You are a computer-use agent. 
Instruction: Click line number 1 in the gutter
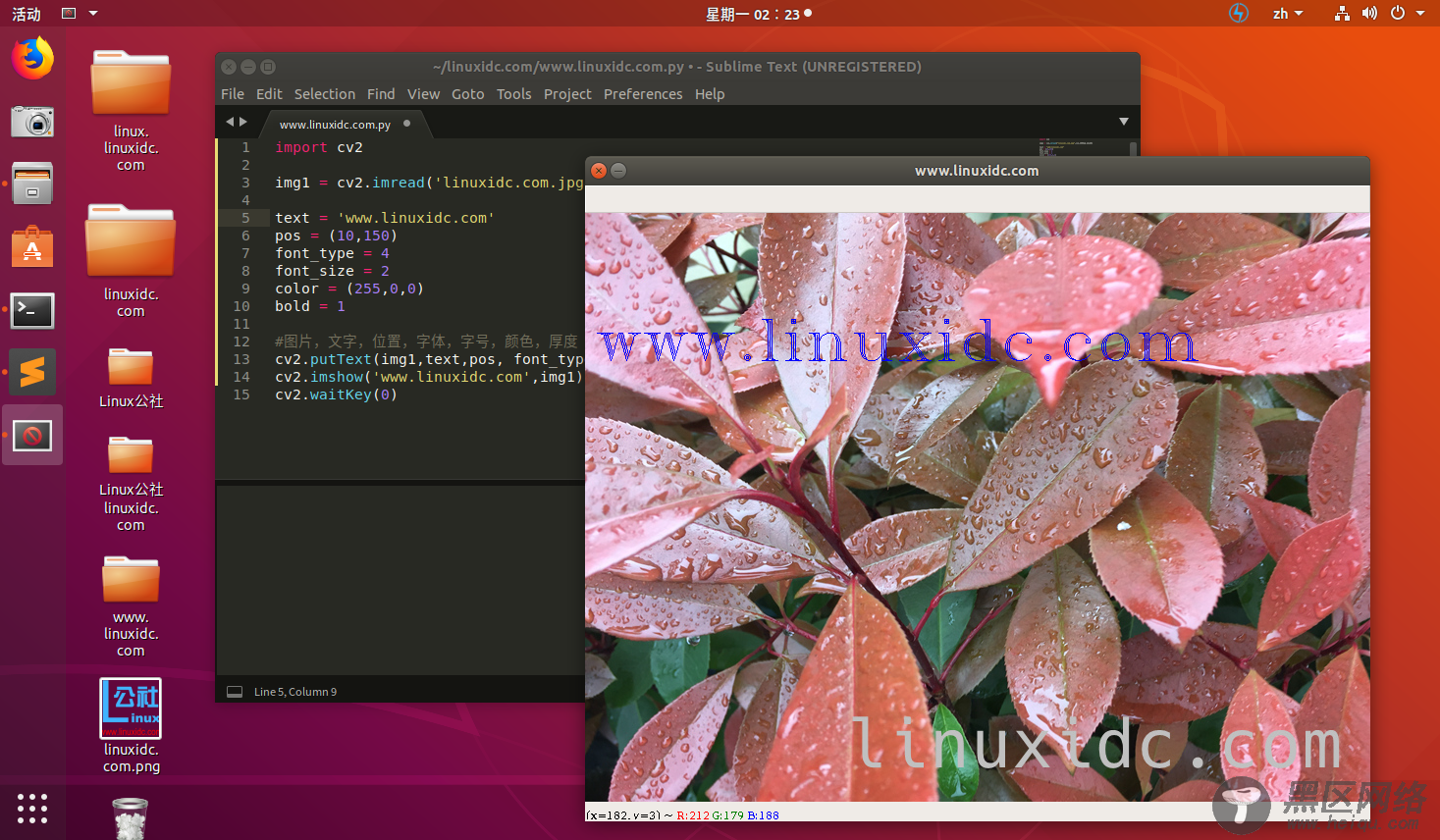[x=245, y=147]
